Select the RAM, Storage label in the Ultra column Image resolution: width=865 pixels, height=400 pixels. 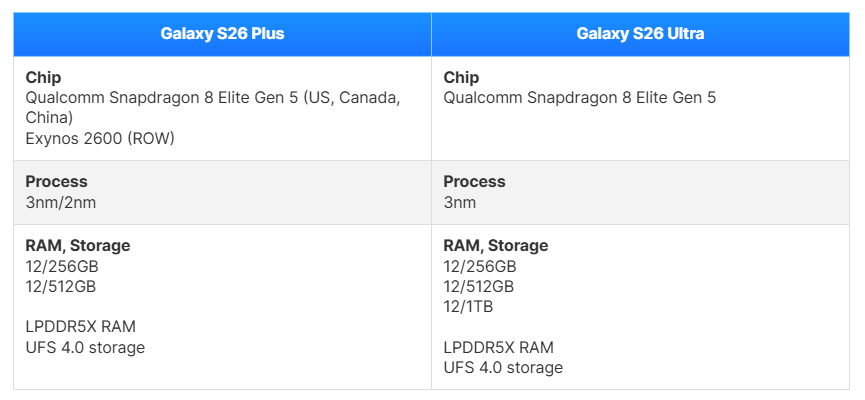(496, 246)
